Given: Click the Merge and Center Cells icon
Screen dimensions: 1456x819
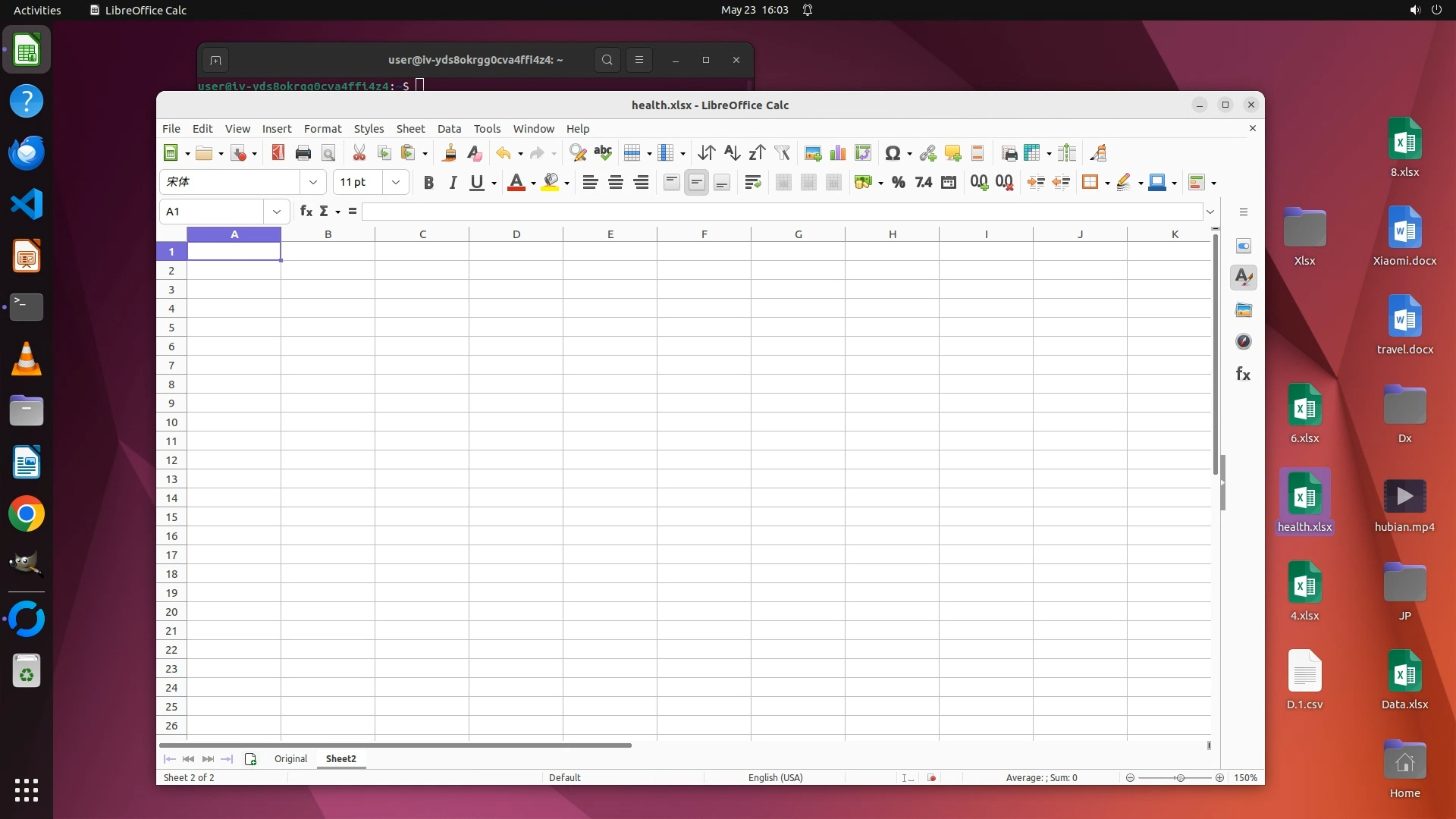Looking at the screenshot, I should pyautogui.click(x=783, y=182).
